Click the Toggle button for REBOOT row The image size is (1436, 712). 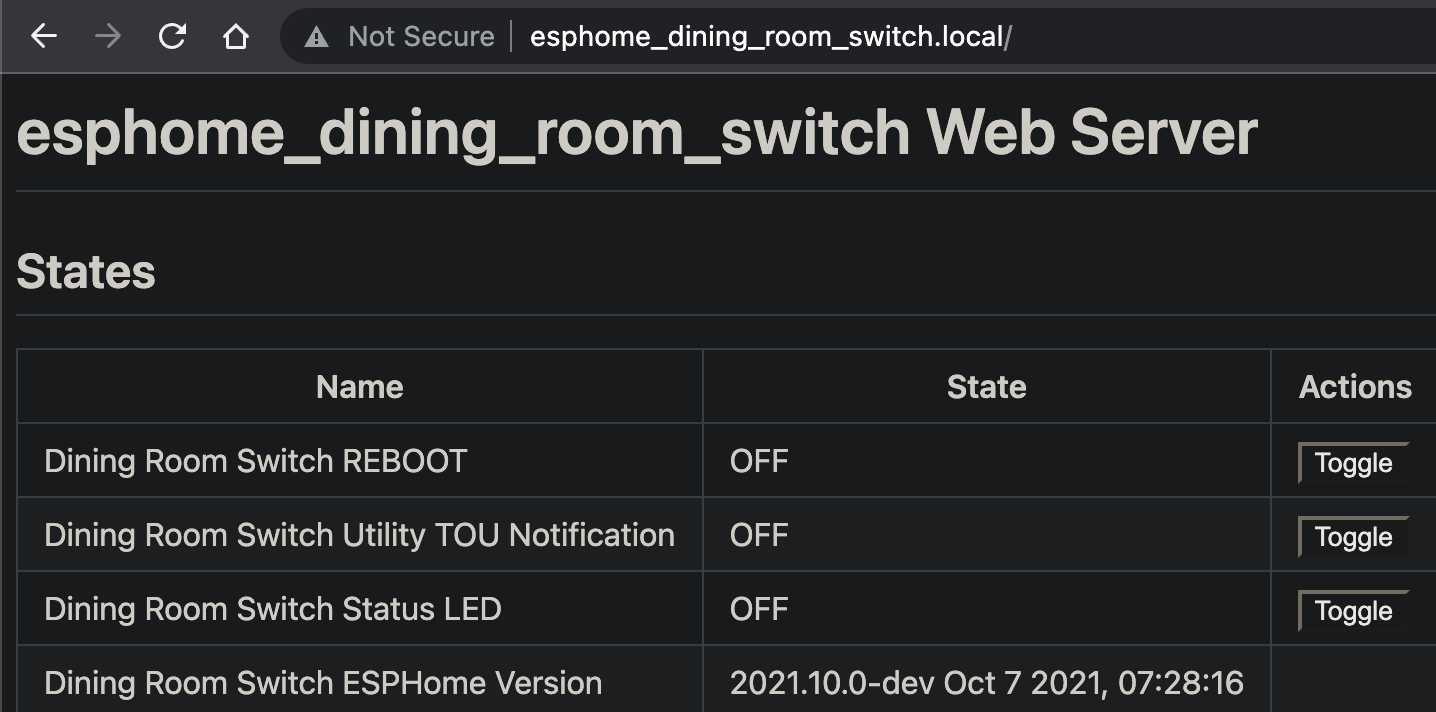(x=1351, y=463)
